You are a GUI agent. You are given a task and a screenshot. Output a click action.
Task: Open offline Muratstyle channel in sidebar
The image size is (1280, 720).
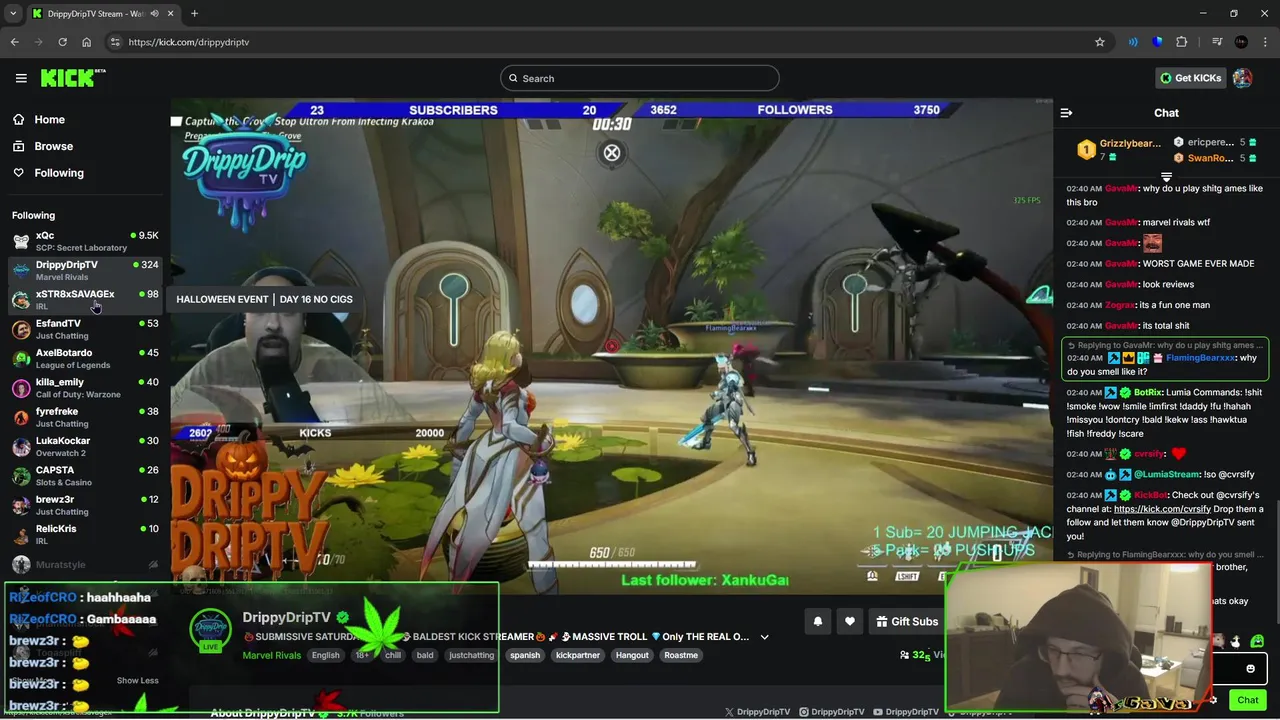pyautogui.click(x=85, y=564)
